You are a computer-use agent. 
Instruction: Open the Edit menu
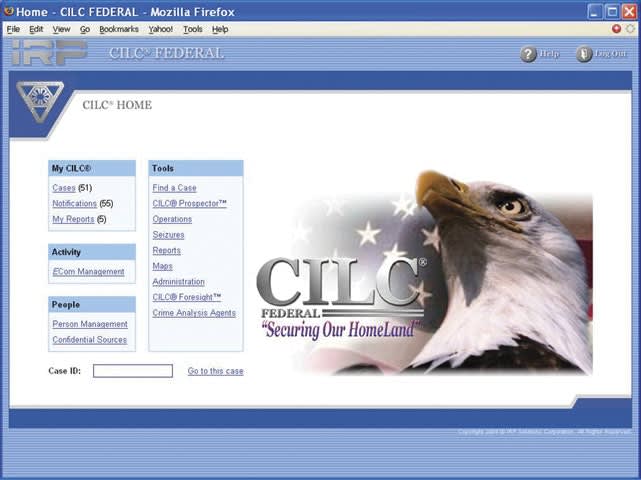(36, 29)
